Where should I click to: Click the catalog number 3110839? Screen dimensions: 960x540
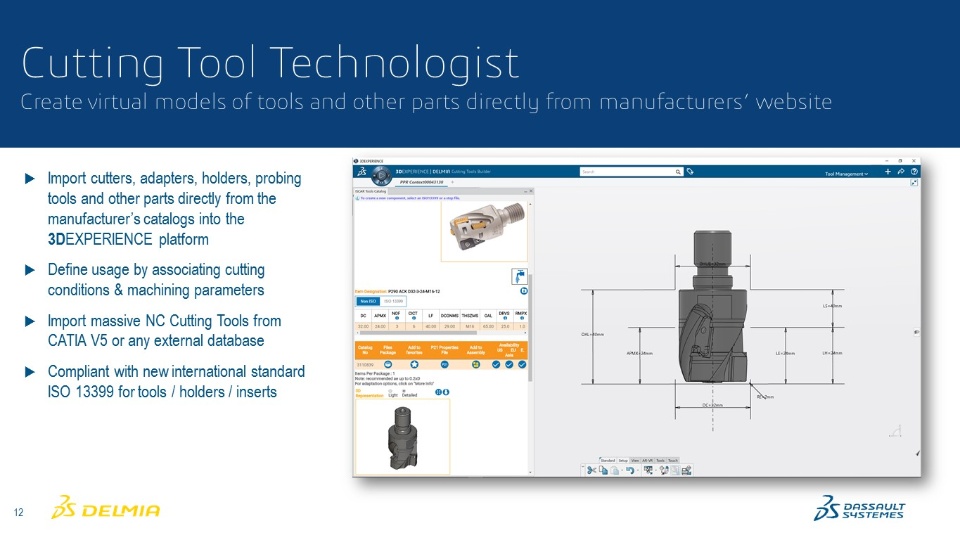[366, 365]
